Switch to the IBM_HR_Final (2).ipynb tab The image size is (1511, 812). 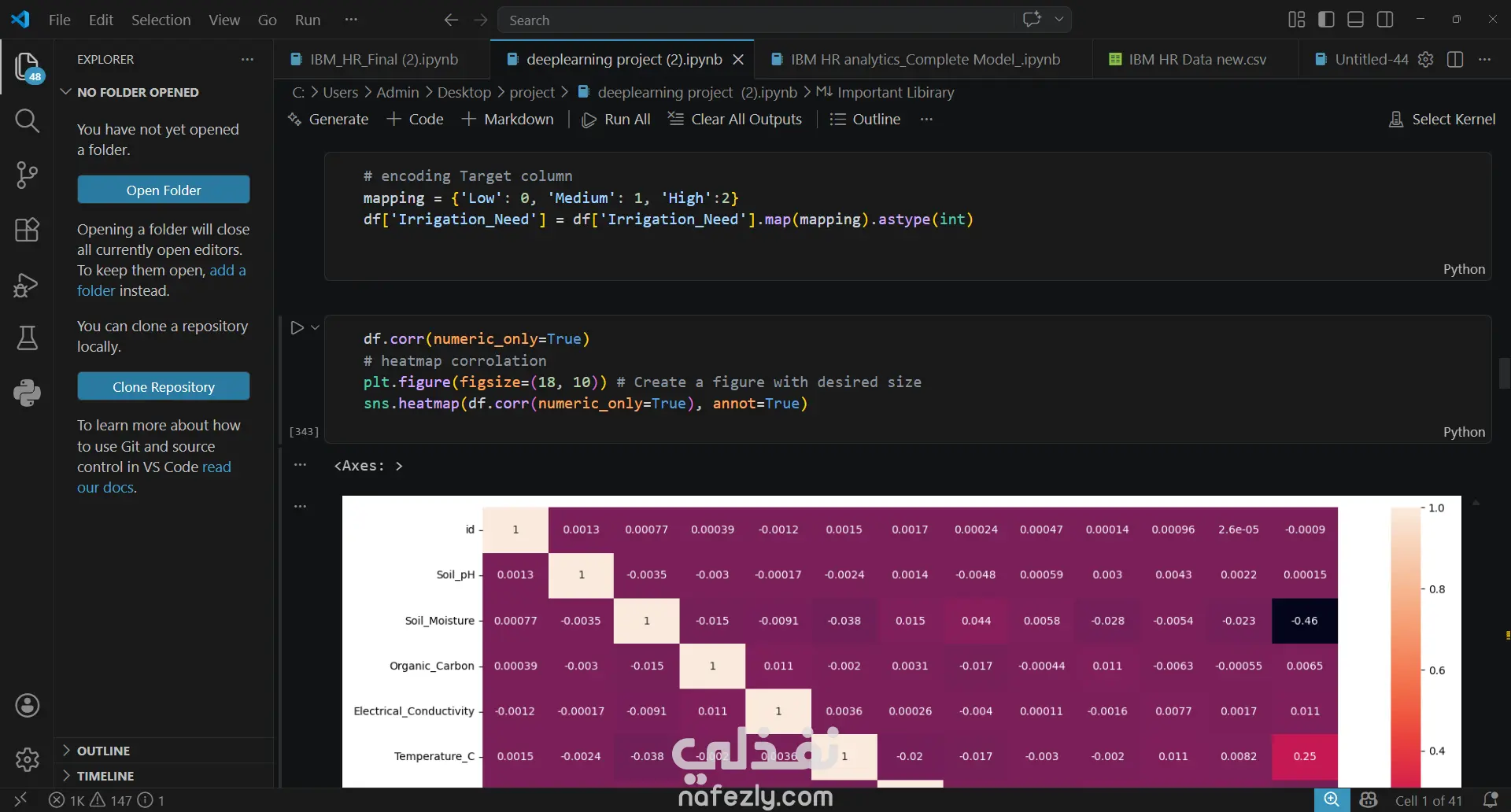[x=382, y=60]
